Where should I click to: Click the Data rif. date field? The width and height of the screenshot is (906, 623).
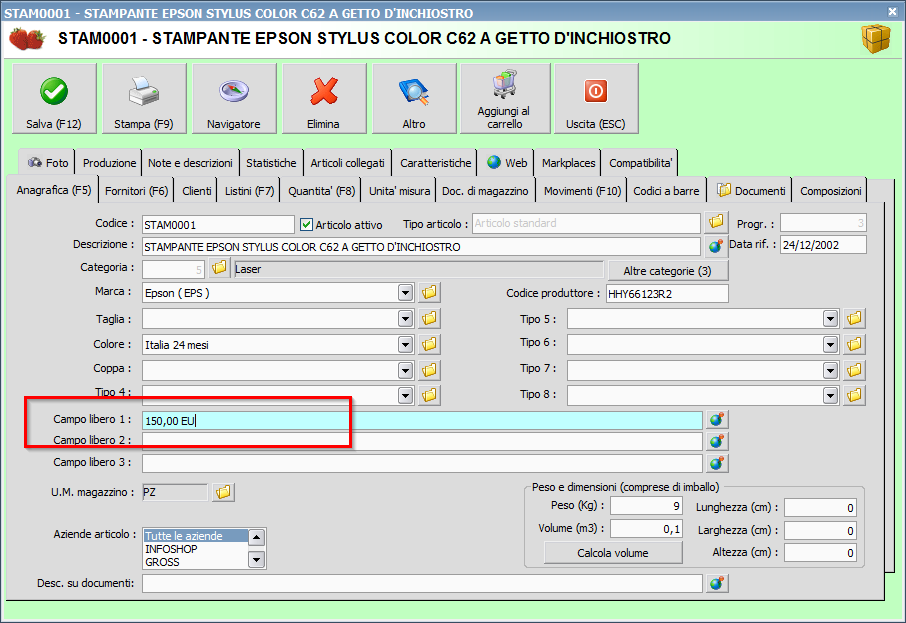tap(823, 245)
